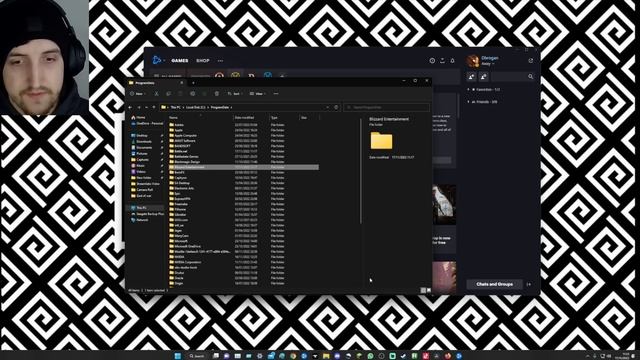Click the Cut icon in File Explorer toolbar
Viewport: 640px width, 360px height.
156,93
